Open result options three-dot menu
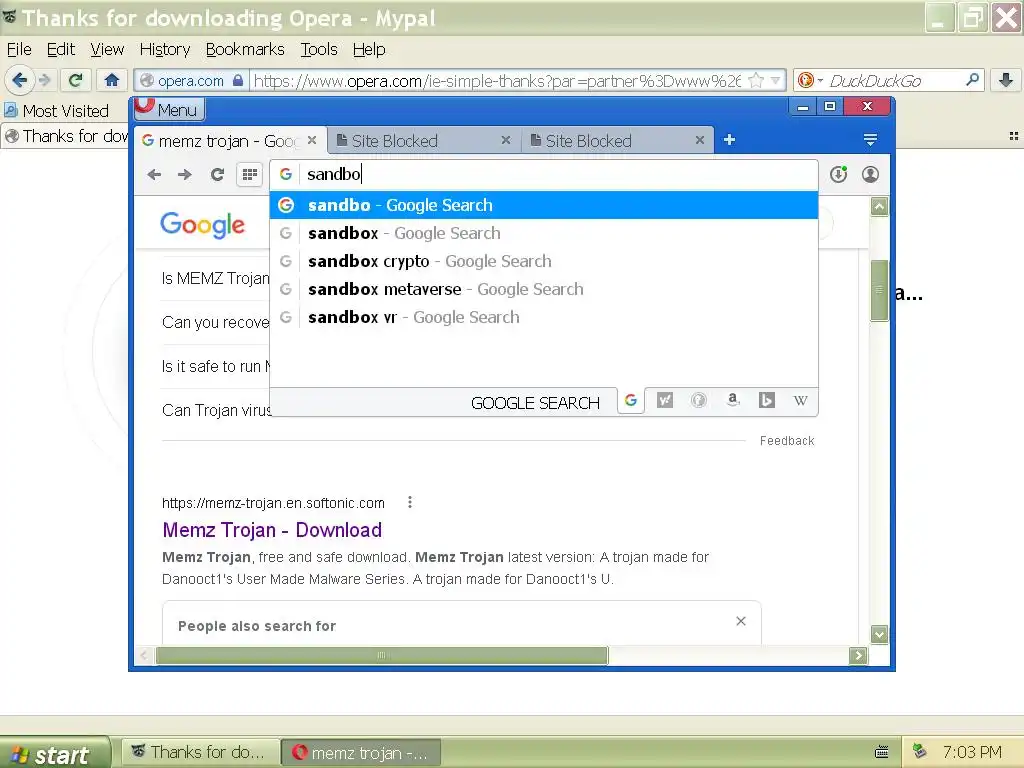The width and height of the screenshot is (1024, 768). coord(409,502)
